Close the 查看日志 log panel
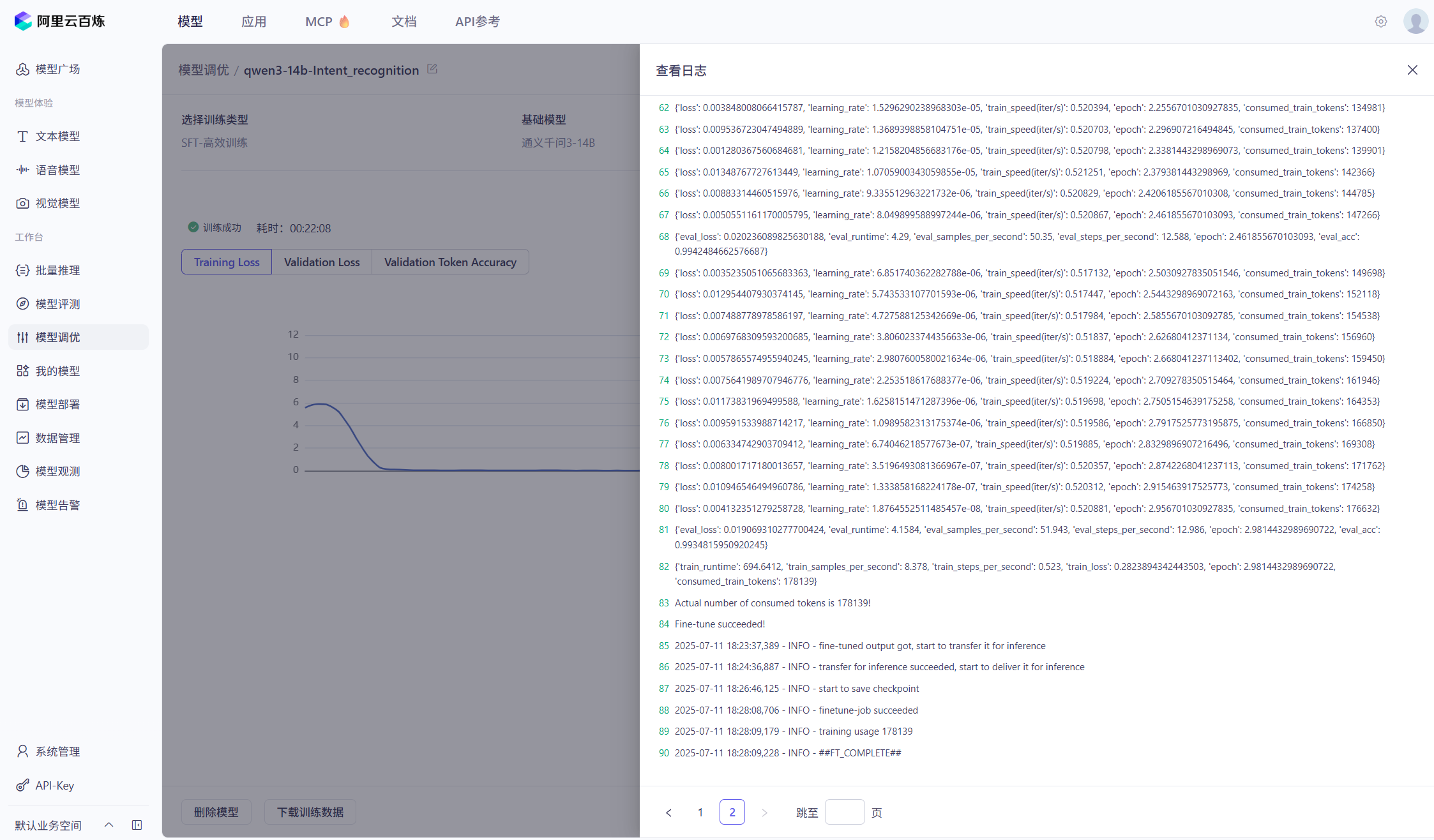The image size is (1434, 840). pos(1412,70)
